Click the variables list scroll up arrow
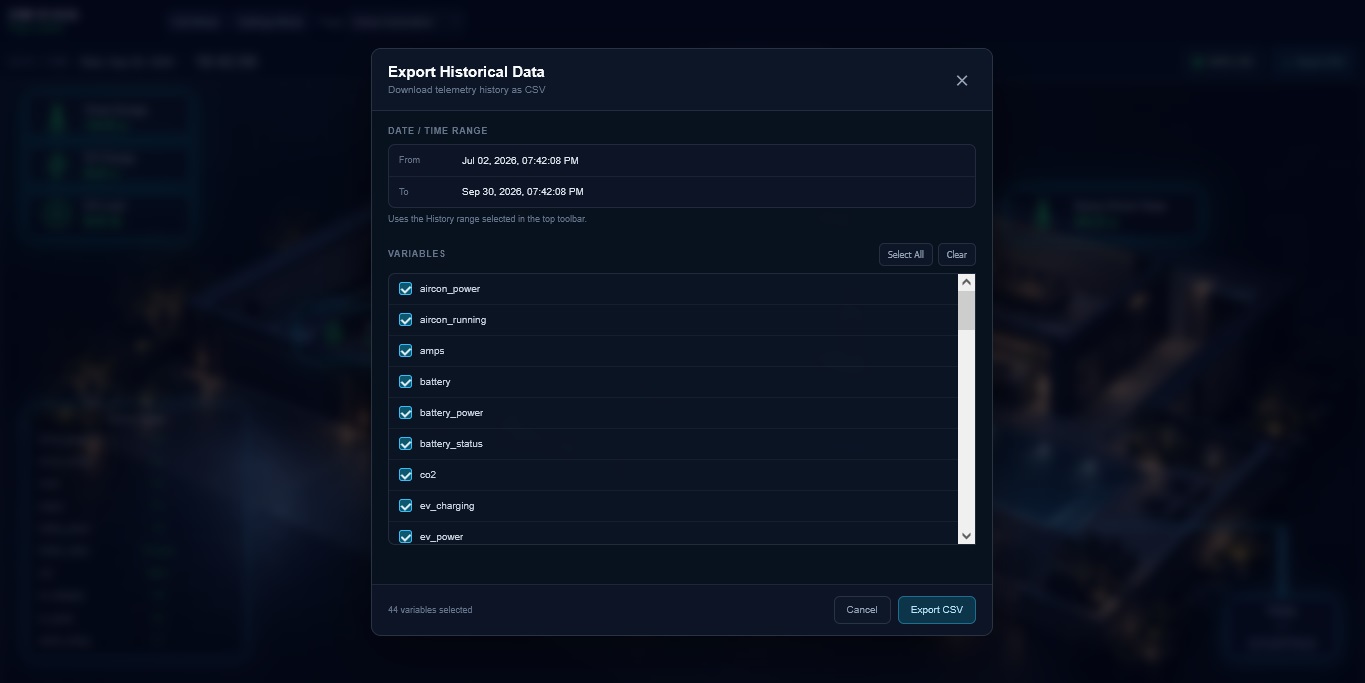This screenshot has width=1365, height=683. point(966,283)
